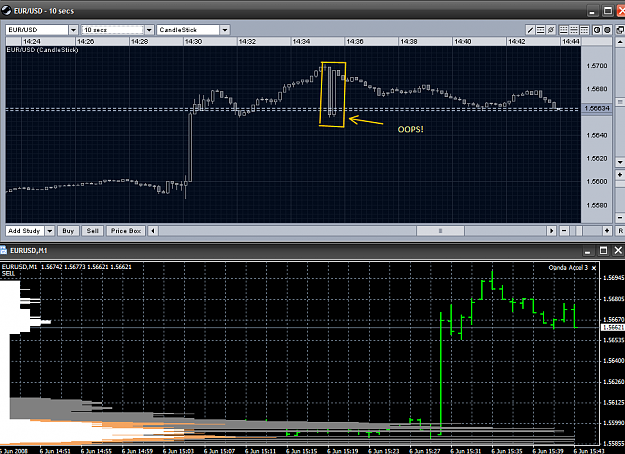Maximize the EURUSD,M1 chart window

point(603,251)
